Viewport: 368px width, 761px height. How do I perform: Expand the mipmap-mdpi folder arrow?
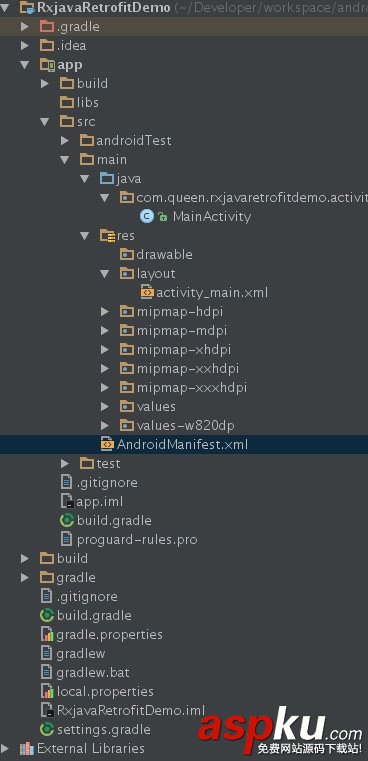[104, 331]
